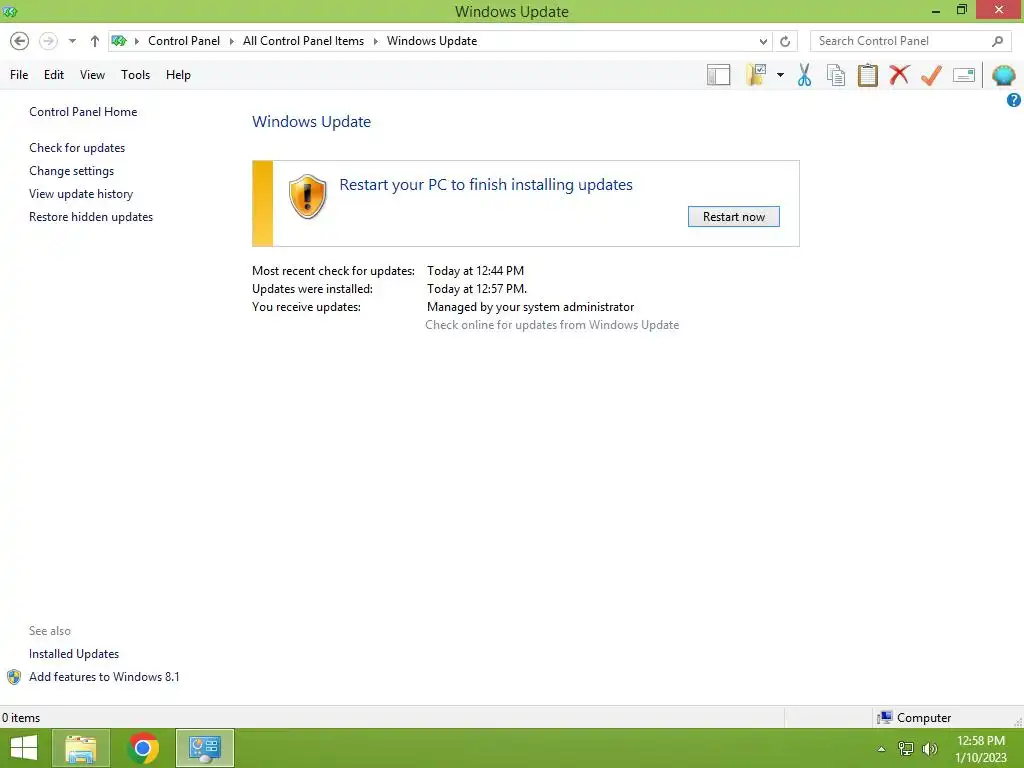Open the Windows Start button
Viewport: 1024px width, 768px height.
[24, 748]
